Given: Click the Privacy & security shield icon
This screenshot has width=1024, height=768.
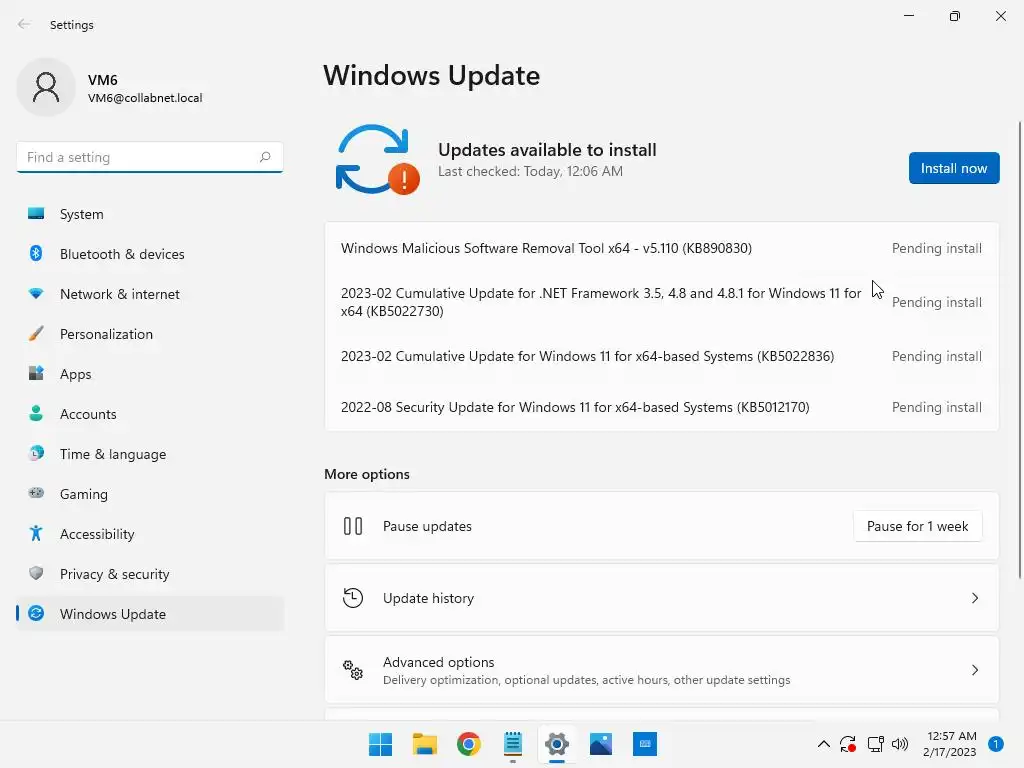Looking at the screenshot, I should [x=36, y=573].
